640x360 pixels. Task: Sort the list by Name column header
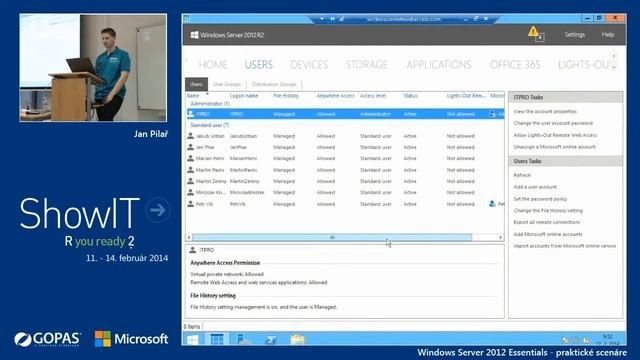pyautogui.click(x=193, y=96)
